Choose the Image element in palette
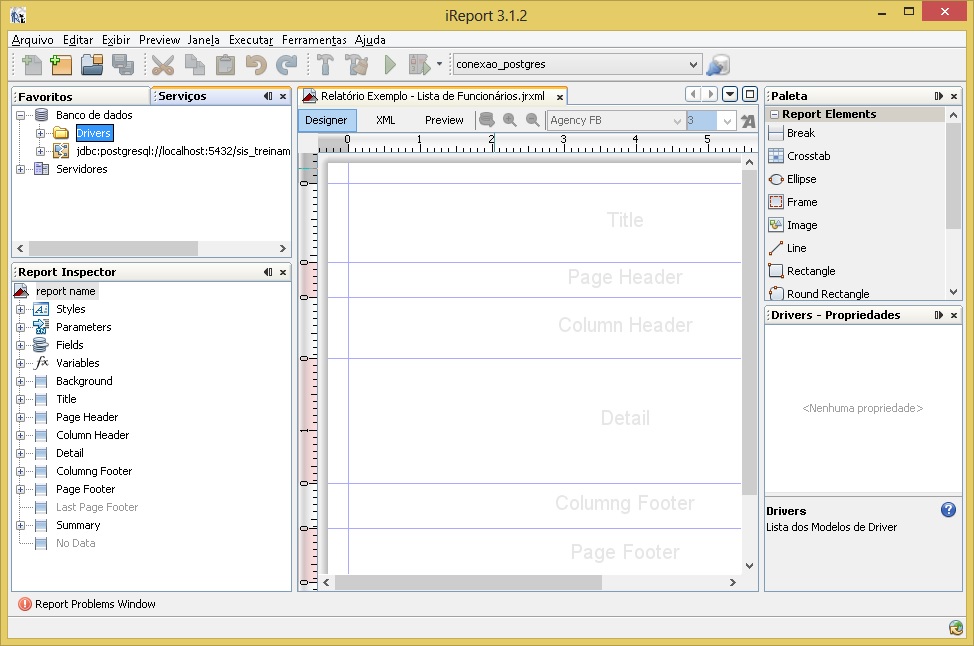The height and width of the screenshot is (646, 974). point(800,225)
